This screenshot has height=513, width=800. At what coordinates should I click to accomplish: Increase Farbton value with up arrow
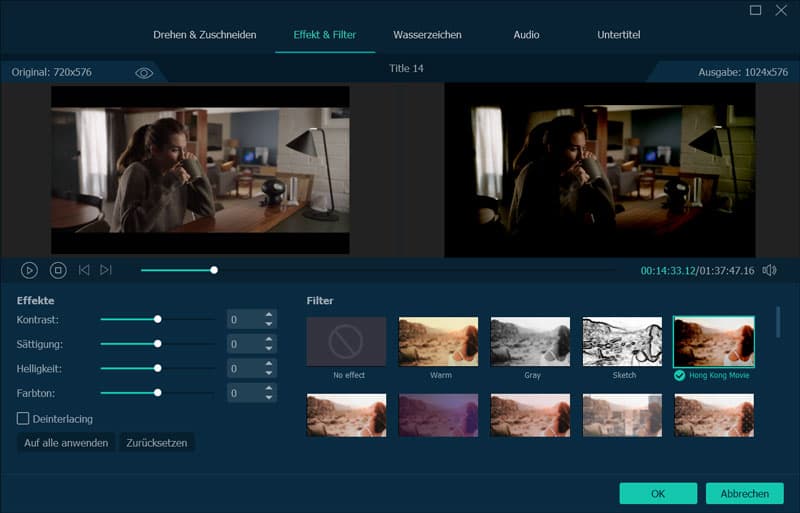[268, 388]
